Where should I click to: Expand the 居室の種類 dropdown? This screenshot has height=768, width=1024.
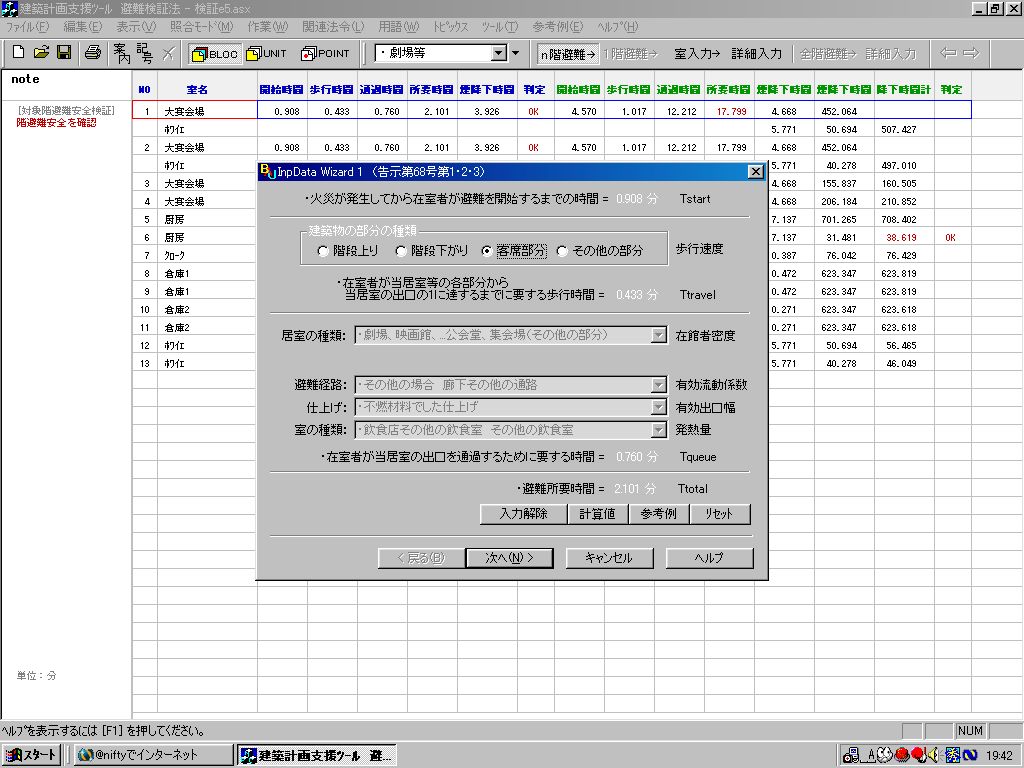pyautogui.click(x=658, y=336)
